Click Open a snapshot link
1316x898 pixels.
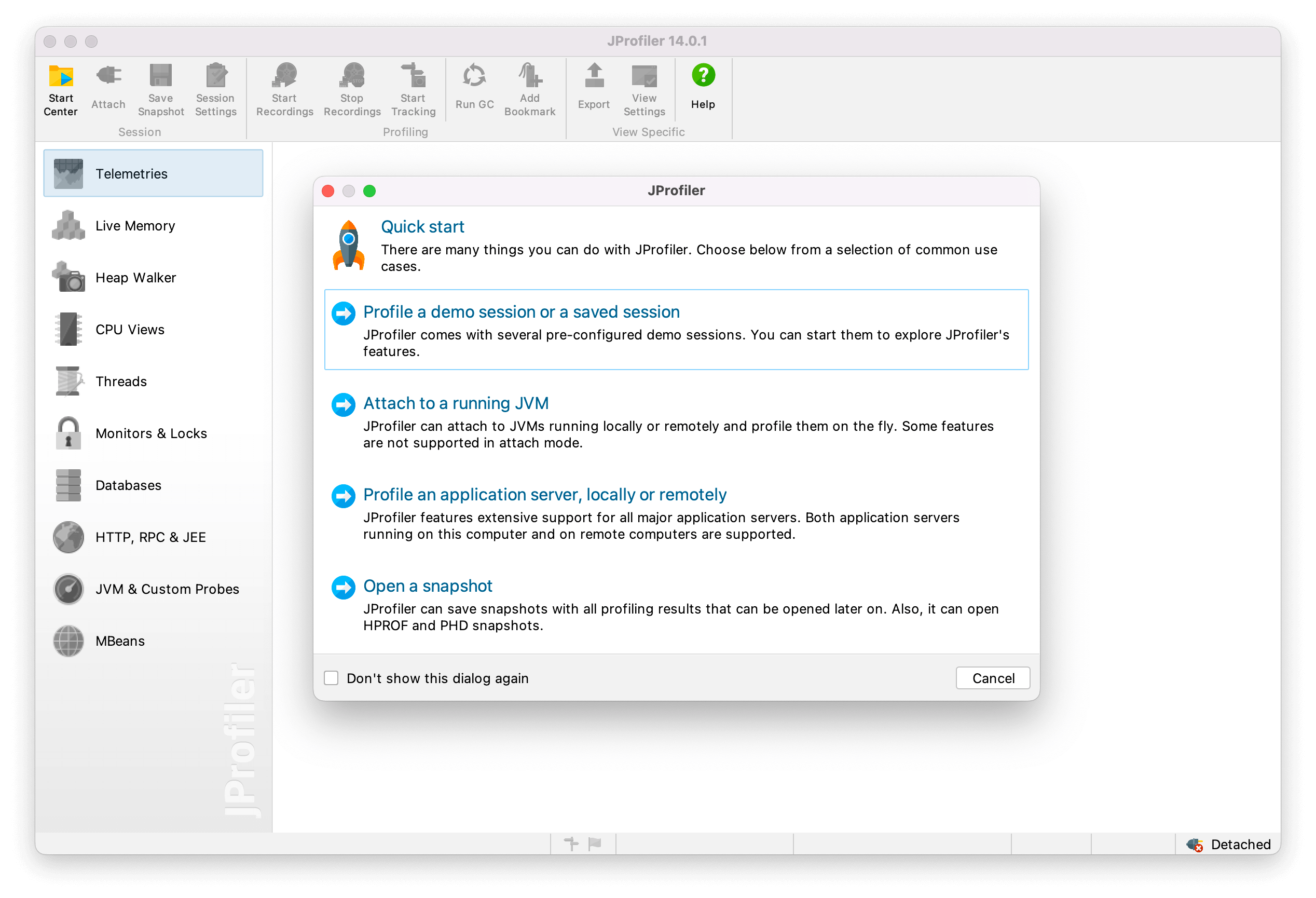(x=428, y=586)
